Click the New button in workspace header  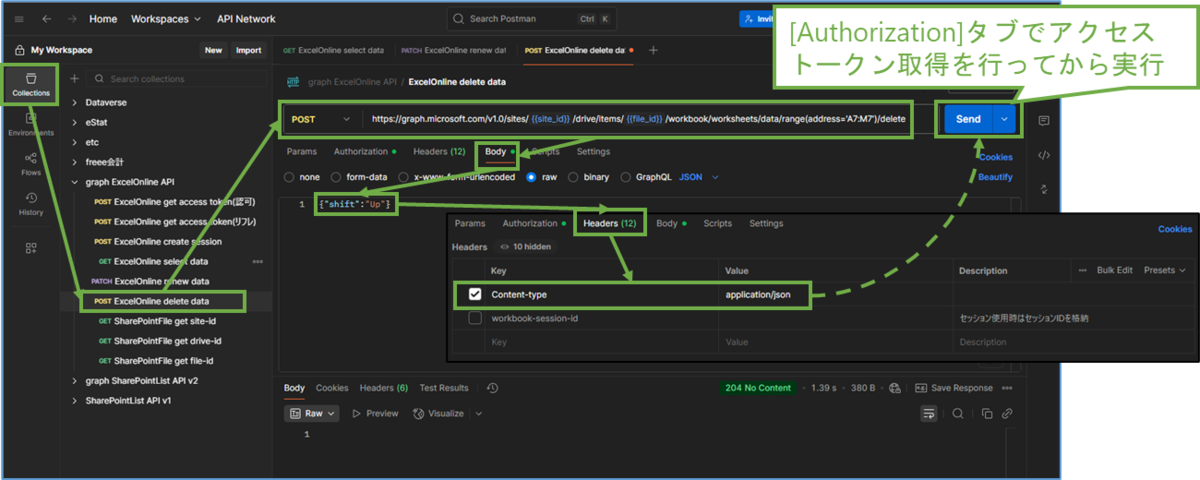coord(213,50)
